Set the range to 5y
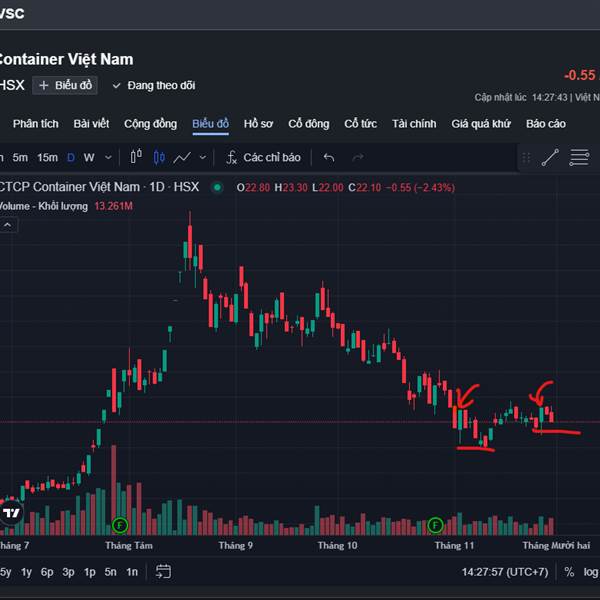 (x=5, y=572)
